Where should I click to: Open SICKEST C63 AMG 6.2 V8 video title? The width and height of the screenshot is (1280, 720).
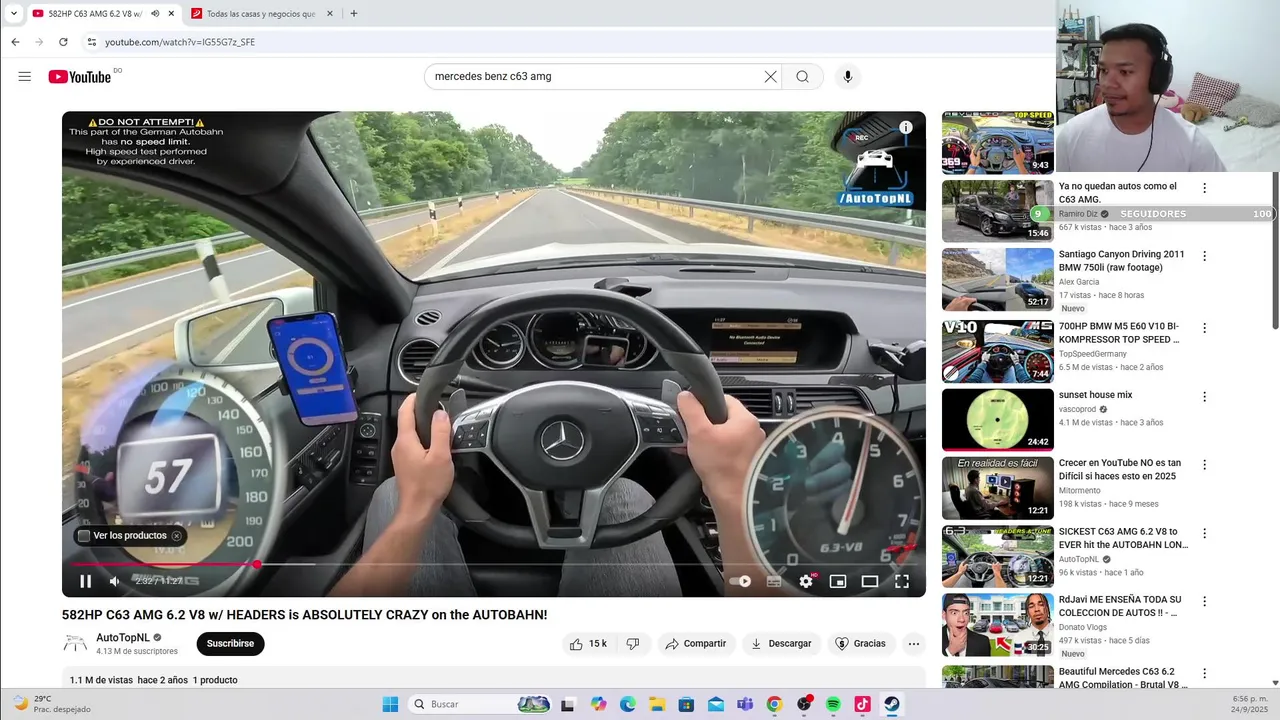pyautogui.click(x=1124, y=538)
